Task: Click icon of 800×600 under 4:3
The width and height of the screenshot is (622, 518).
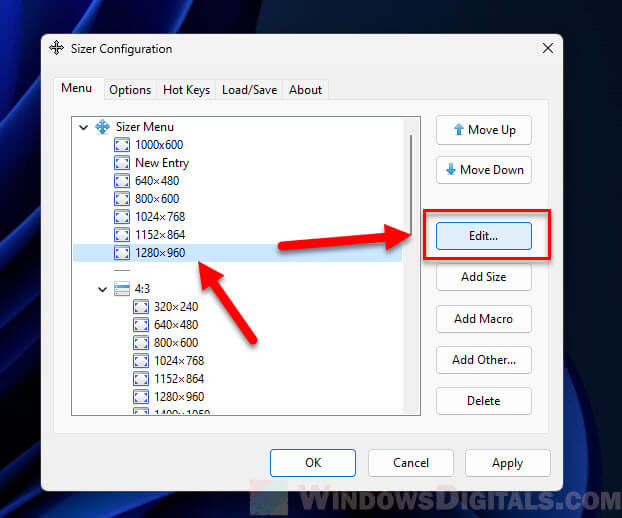Action: click(141, 343)
